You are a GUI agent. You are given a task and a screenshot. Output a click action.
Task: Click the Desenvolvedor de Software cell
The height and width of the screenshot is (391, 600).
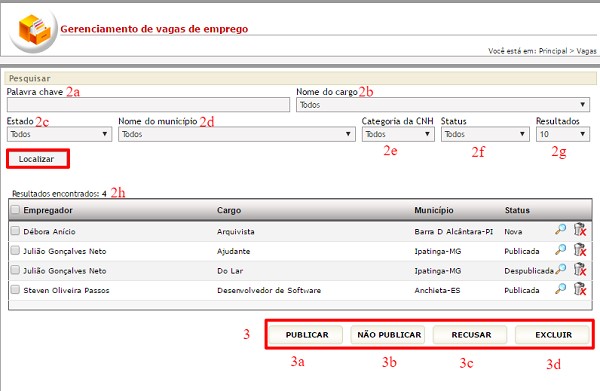(269, 290)
